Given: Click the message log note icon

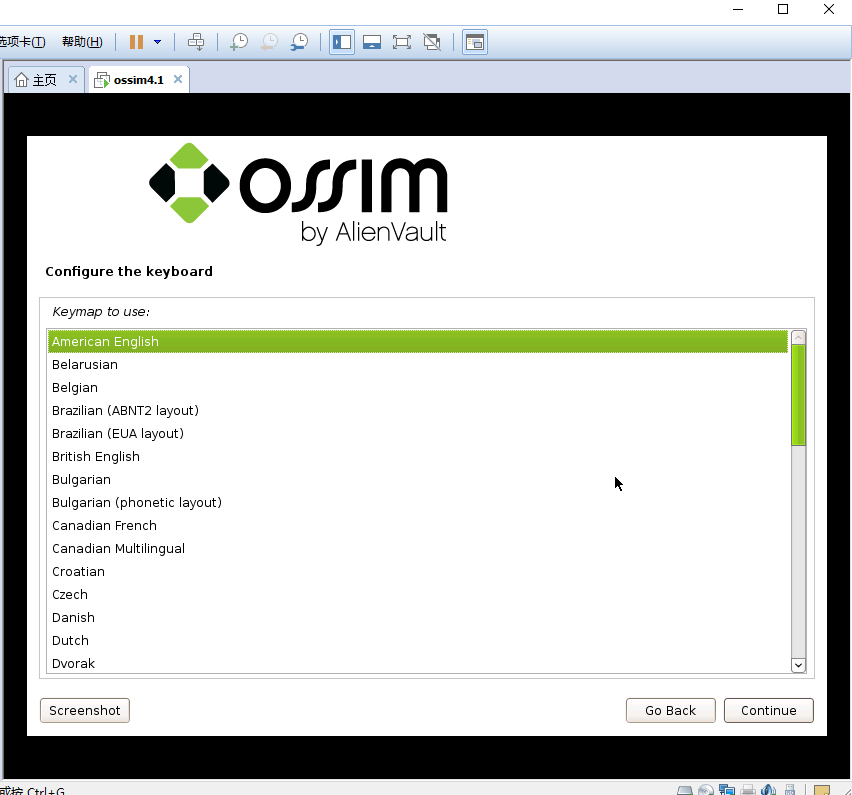Looking at the screenshot, I should click(822, 790).
